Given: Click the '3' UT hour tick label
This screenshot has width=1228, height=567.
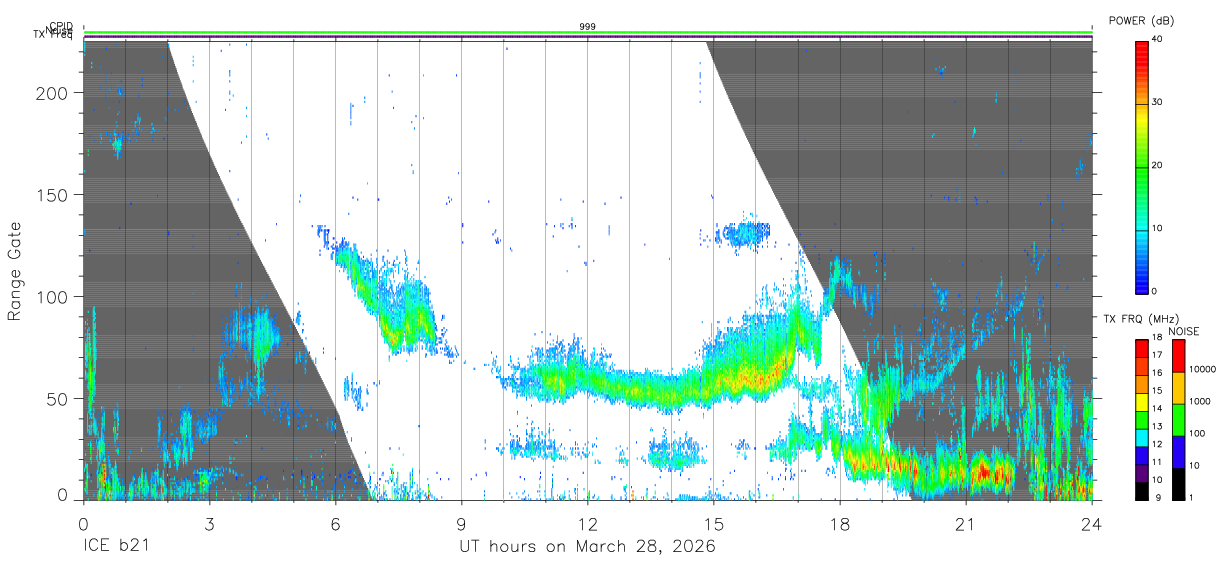Looking at the screenshot, I should click(x=209, y=523).
